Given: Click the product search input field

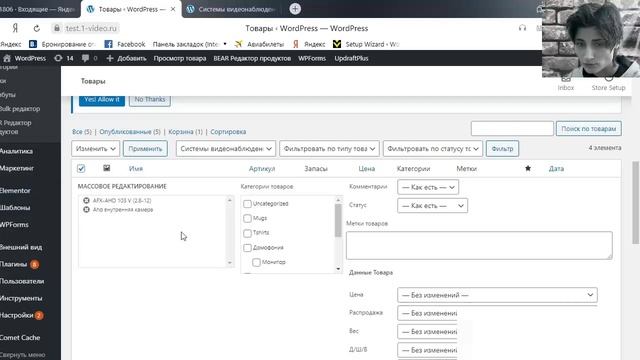Looking at the screenshot, I should 512,129.
